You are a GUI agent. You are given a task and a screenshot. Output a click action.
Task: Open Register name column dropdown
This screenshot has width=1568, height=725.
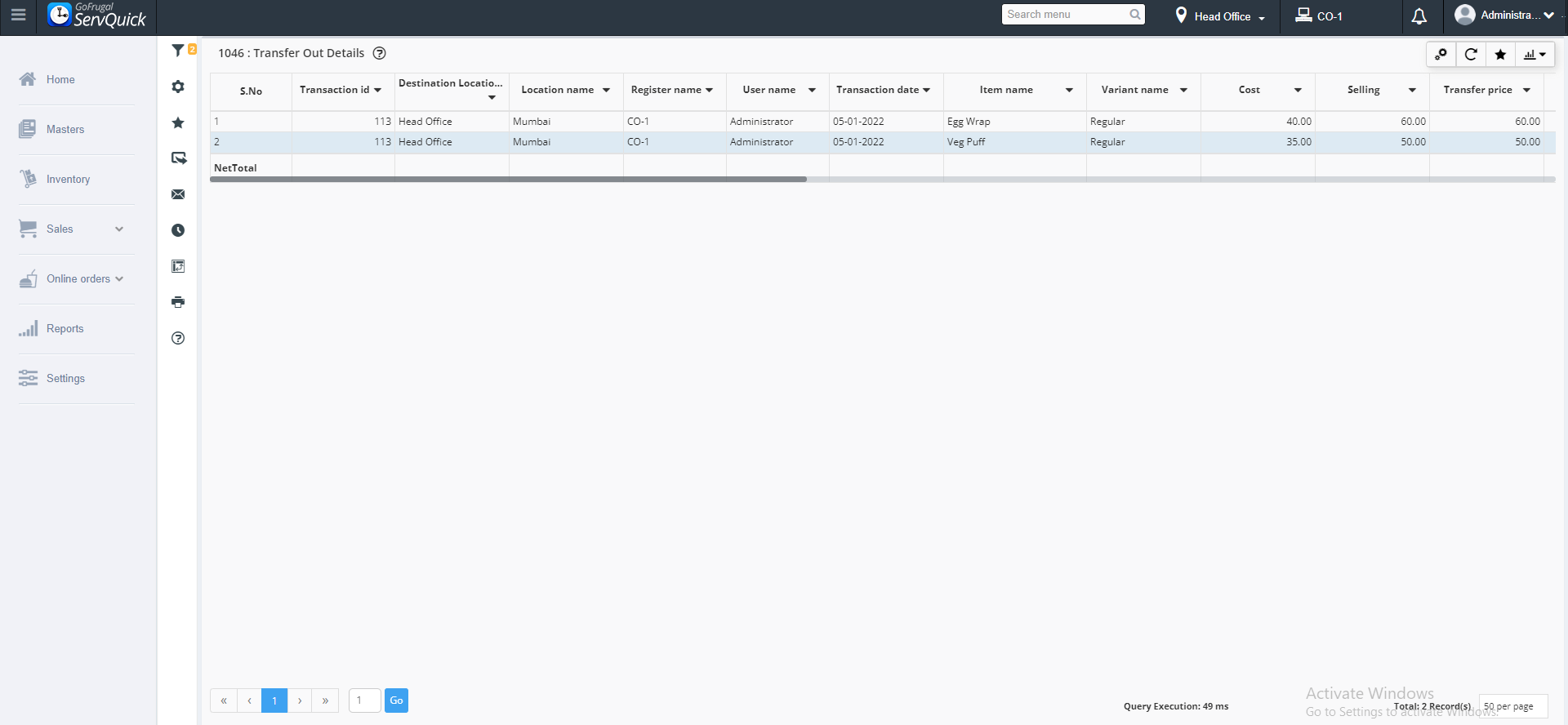[x=709, y=91]
